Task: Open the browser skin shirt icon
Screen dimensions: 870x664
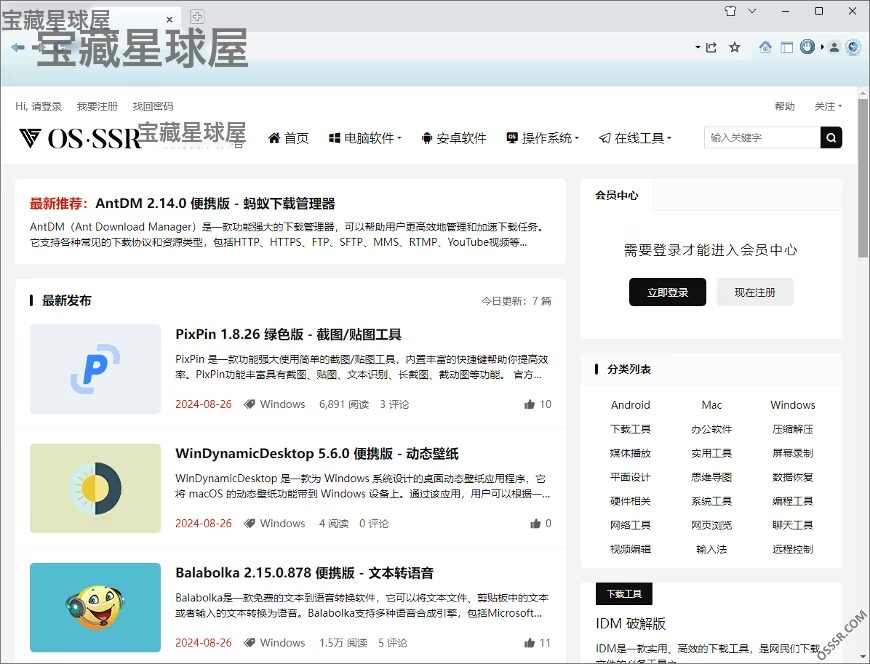Action: tap(731, 11)
